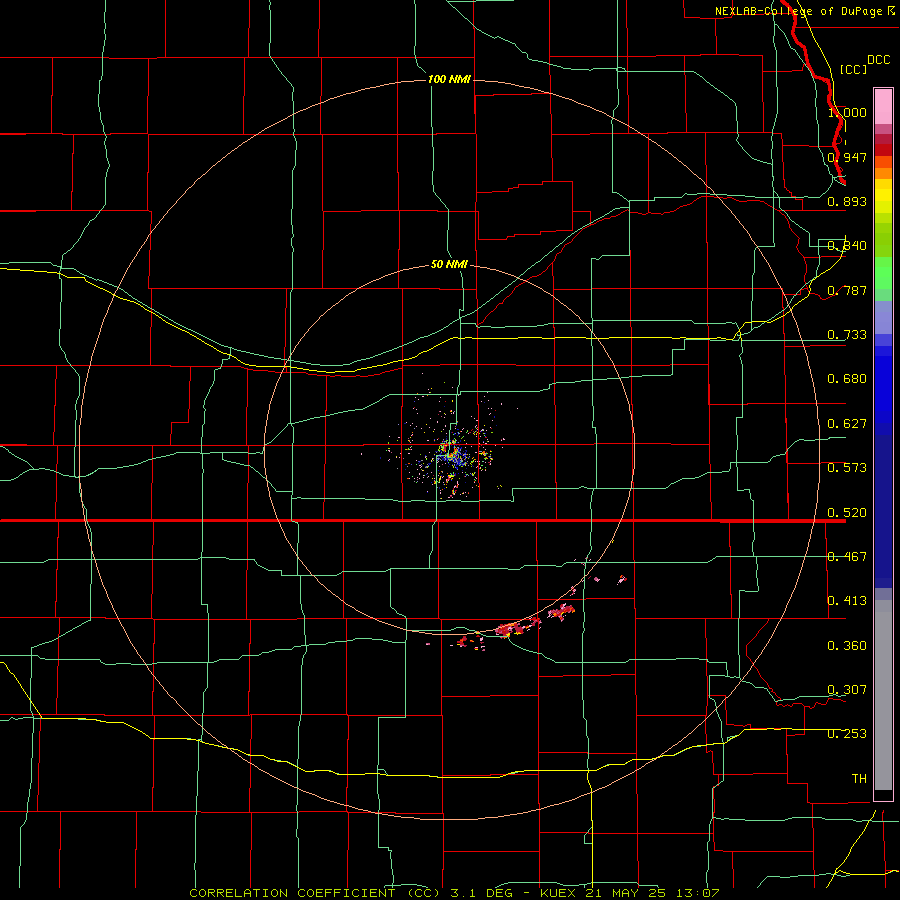900x900 pixels.
Task: Select the 0.787 color scale value
Action: 847,290
